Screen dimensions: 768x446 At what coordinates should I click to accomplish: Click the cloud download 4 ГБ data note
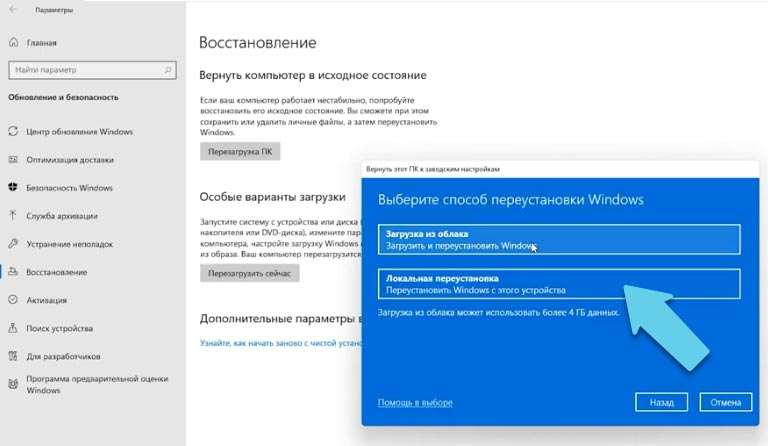498,312
